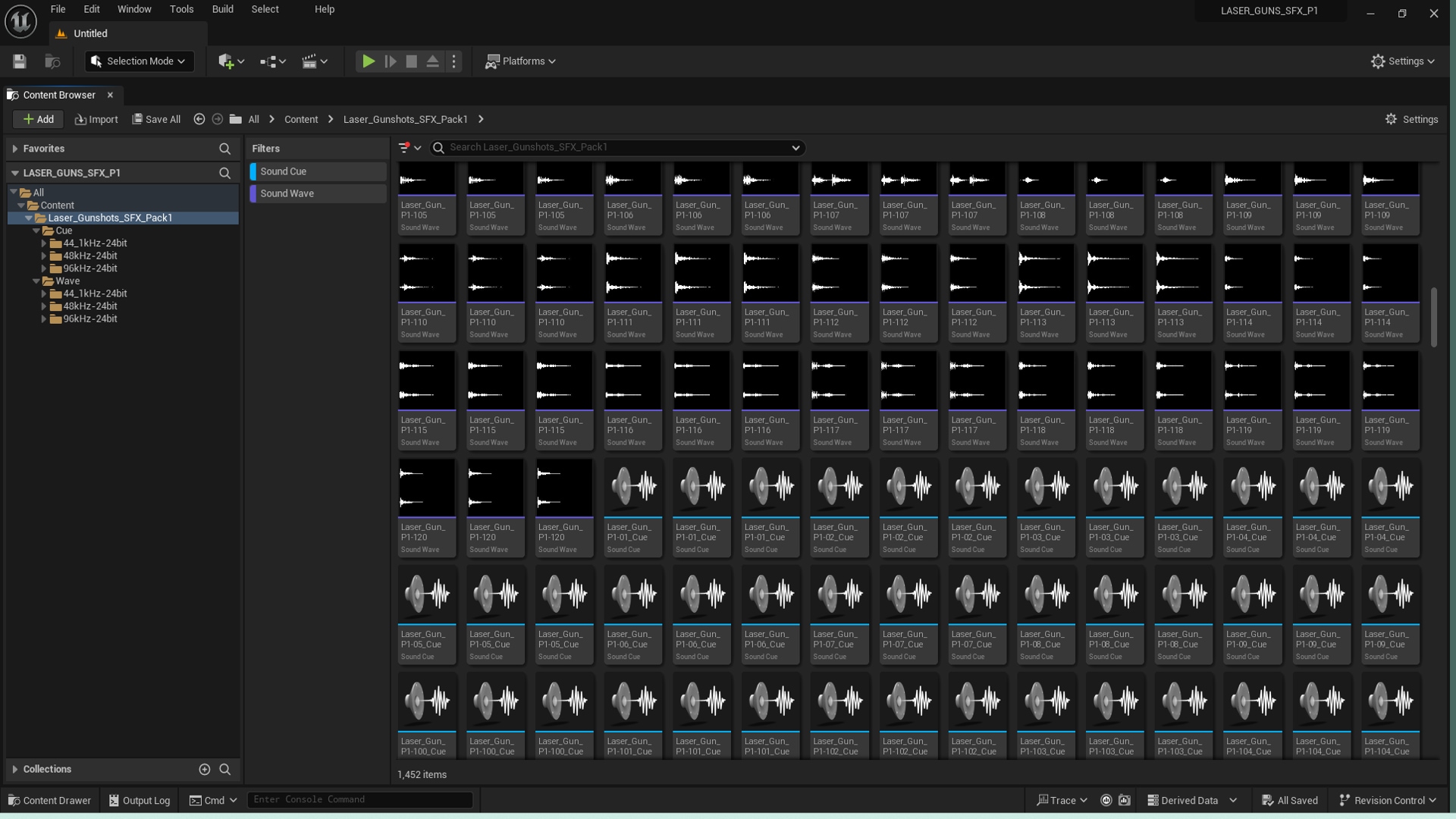Open the Selection Mode dropdown
This screenshot has height=819, width=1456.
(140, 61)
